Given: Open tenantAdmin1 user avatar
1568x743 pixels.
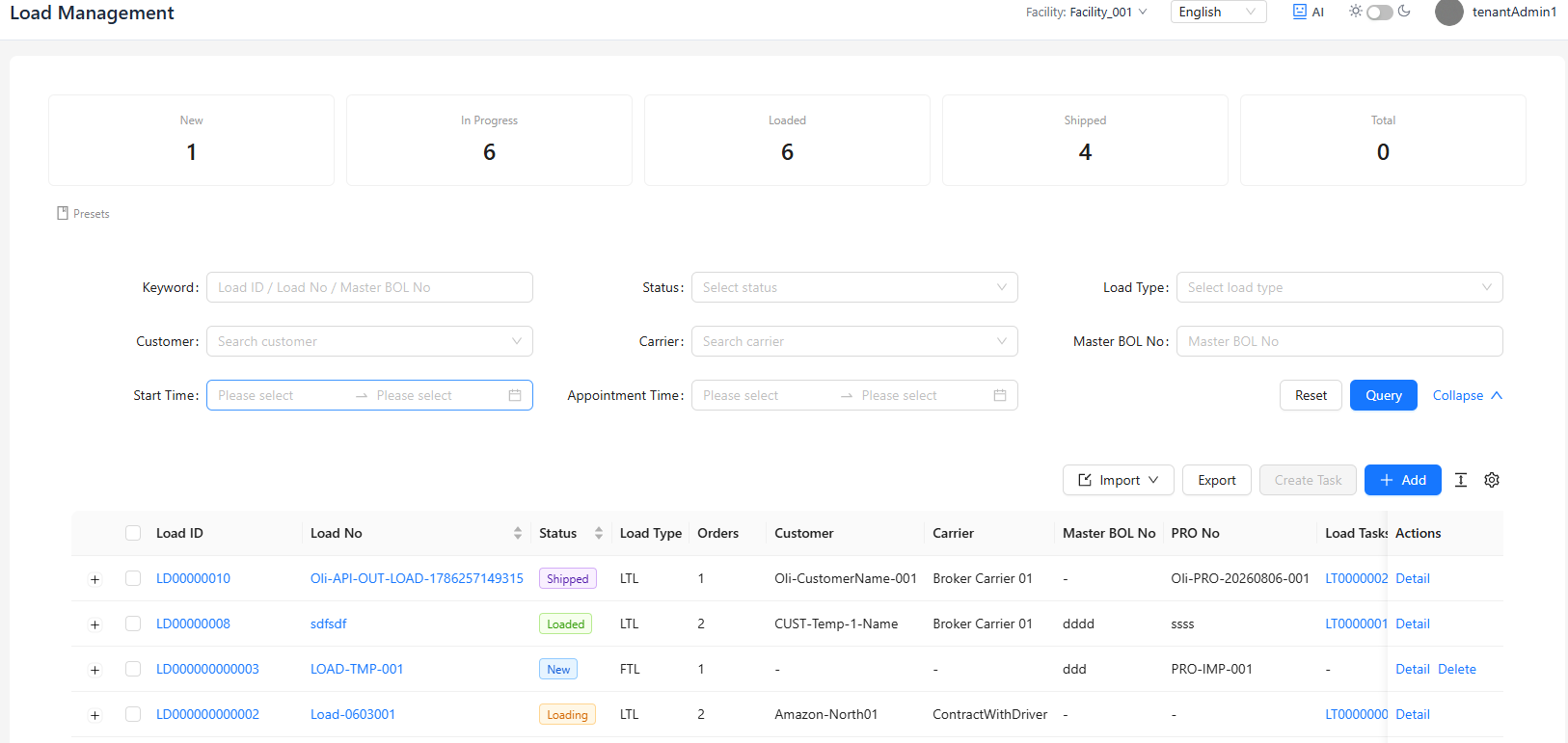Looking at the screenshot, I should (1449, 12).
